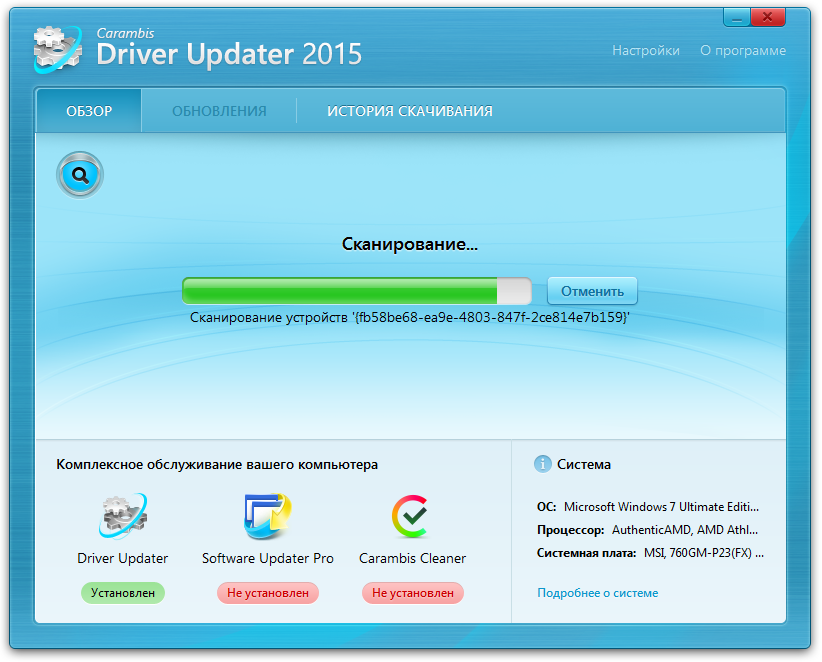Screen dimensions: 822x662
Task: Click the Не установлен badge under Software Updater Pro
Action: pyautogui.click(x=267, y=593)
